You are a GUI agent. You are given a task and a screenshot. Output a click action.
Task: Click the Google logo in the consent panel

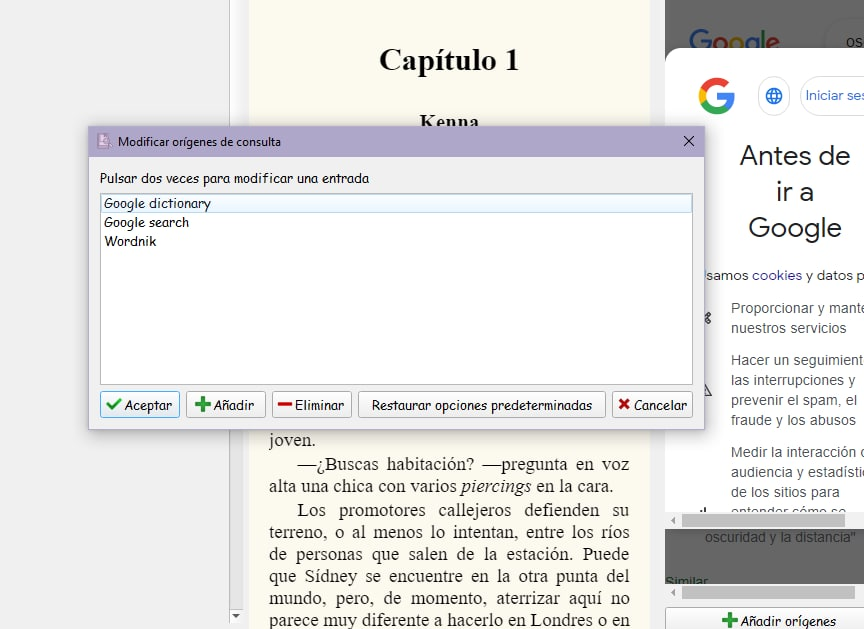coord(716,96)
